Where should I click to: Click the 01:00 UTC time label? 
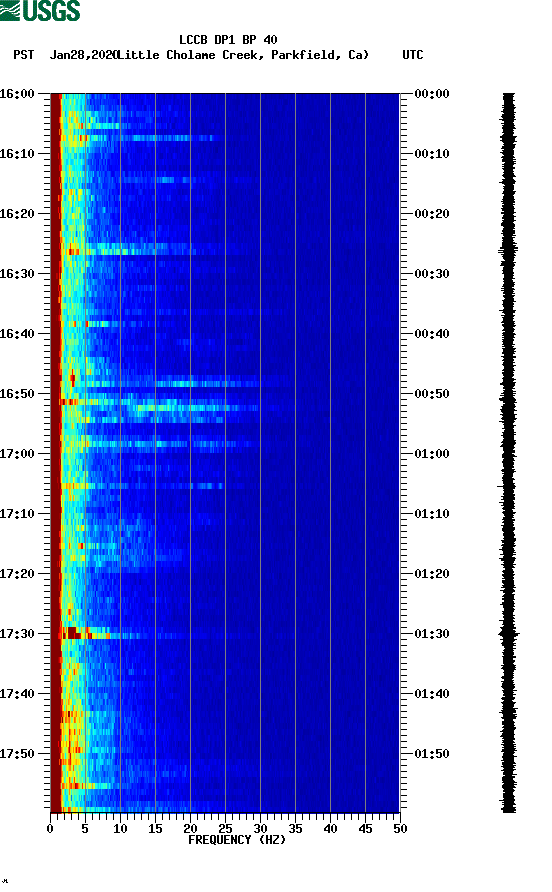(432, 453)
